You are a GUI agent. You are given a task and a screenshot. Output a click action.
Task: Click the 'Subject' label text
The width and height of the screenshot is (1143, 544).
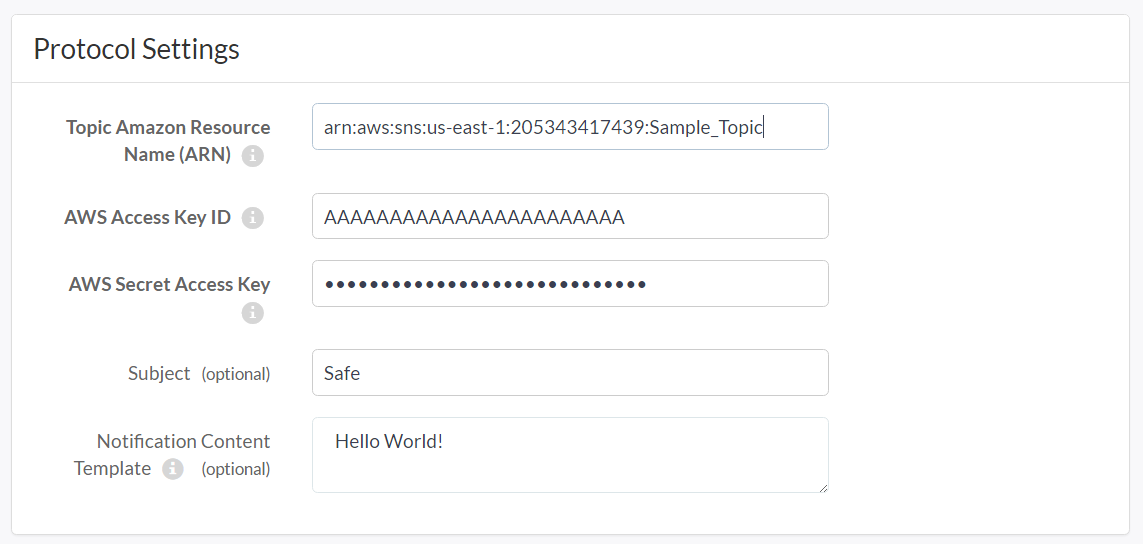pyautogui.click(x=159, y=373)
